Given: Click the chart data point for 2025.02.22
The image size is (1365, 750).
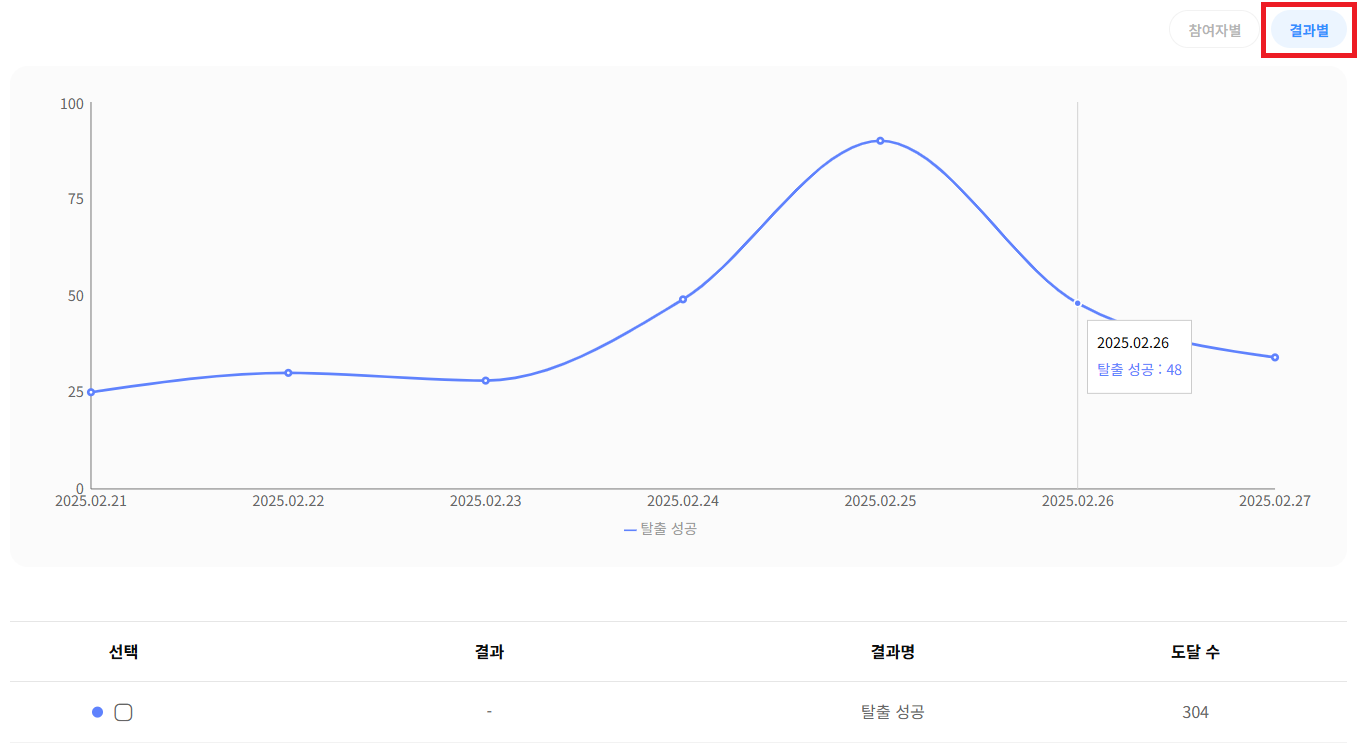Looking at the screenshot, I should tap(288, 373).
